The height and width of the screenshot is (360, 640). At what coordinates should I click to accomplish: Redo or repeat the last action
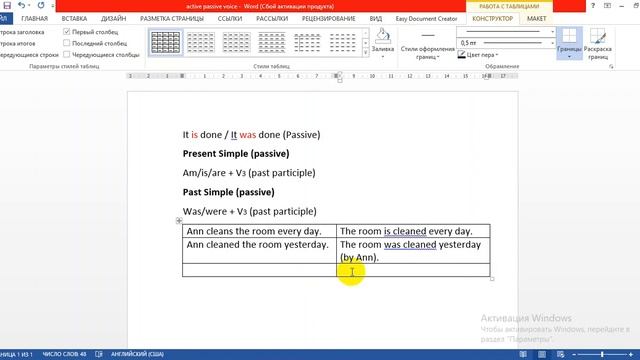[x=41, y=5]
